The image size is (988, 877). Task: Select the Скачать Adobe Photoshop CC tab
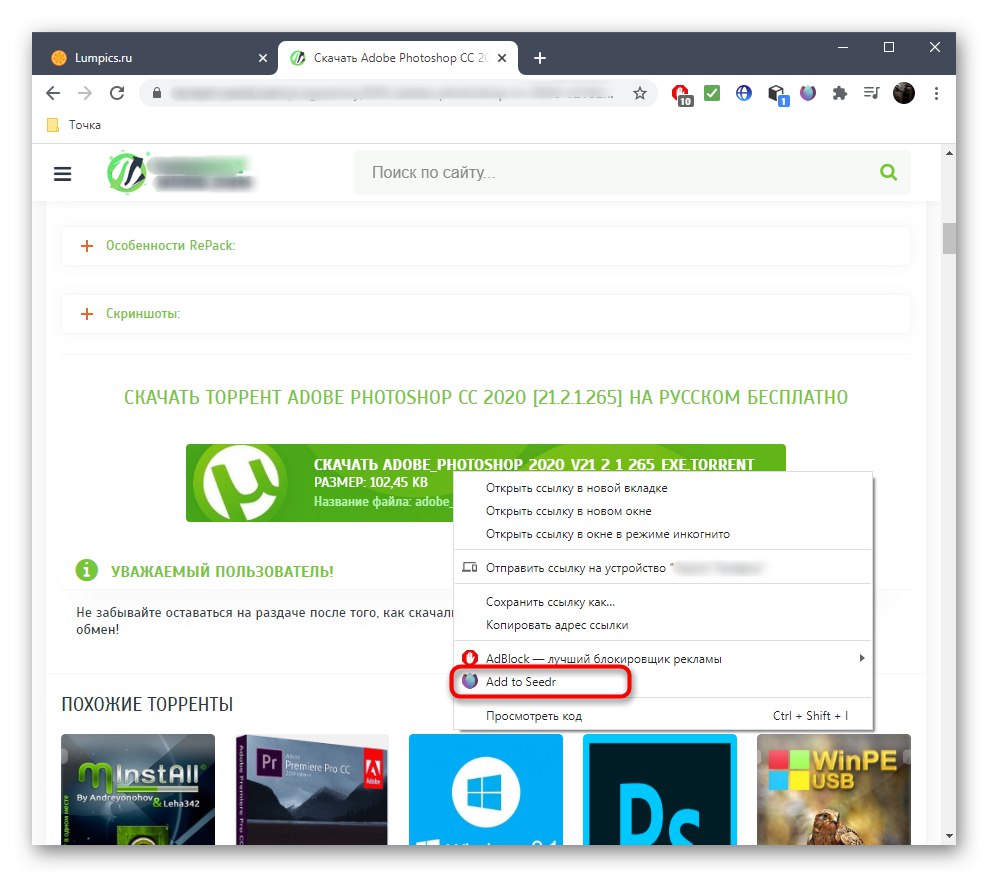[398, 58]
